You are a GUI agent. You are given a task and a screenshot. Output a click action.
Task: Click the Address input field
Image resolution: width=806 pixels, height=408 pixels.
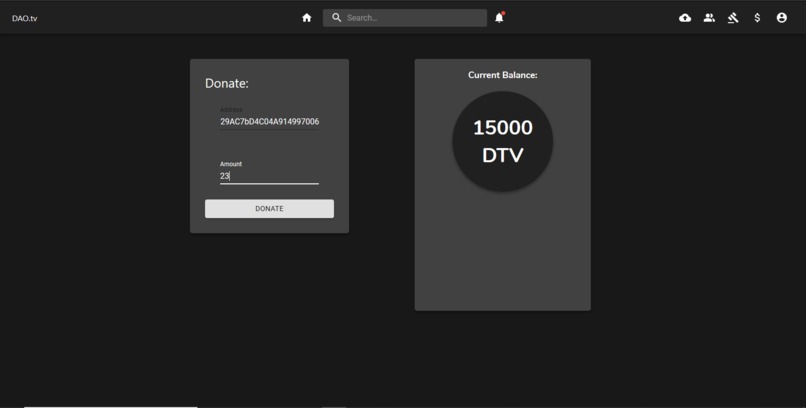click(269, 122)
